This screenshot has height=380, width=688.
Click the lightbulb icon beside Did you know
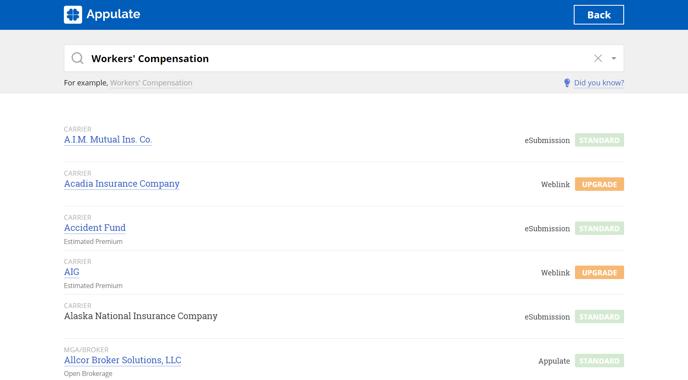click(x=567, y=83)
